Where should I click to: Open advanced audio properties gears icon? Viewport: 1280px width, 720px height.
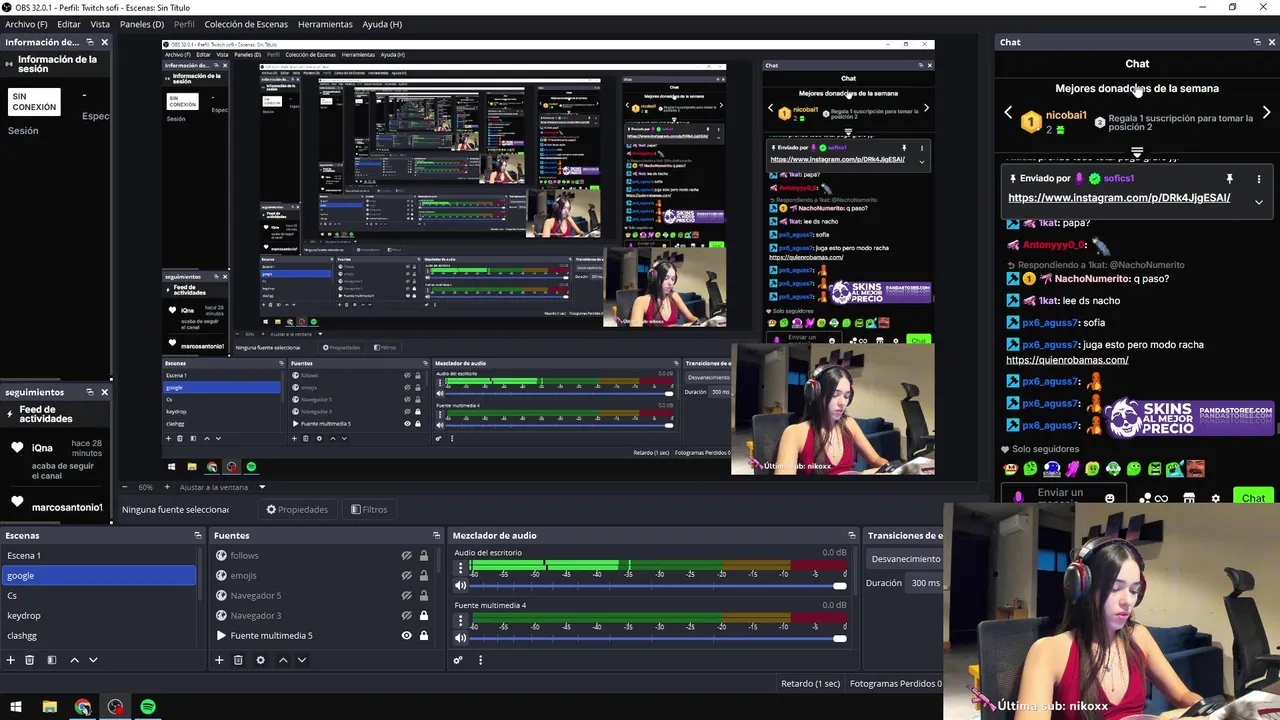(458, 660)
